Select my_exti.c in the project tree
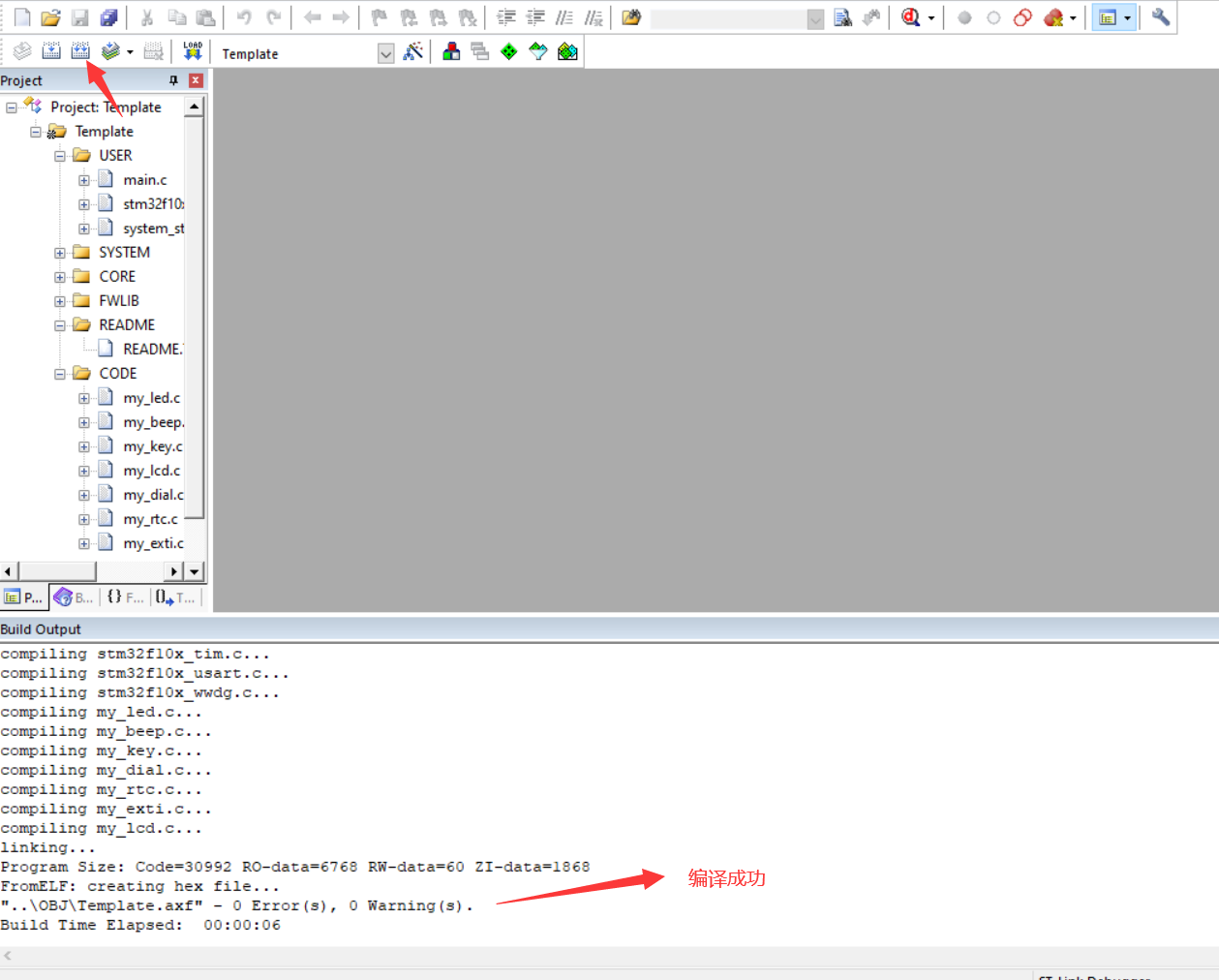The height and width of the screenshot is (980, 1219). click(153, 543)
